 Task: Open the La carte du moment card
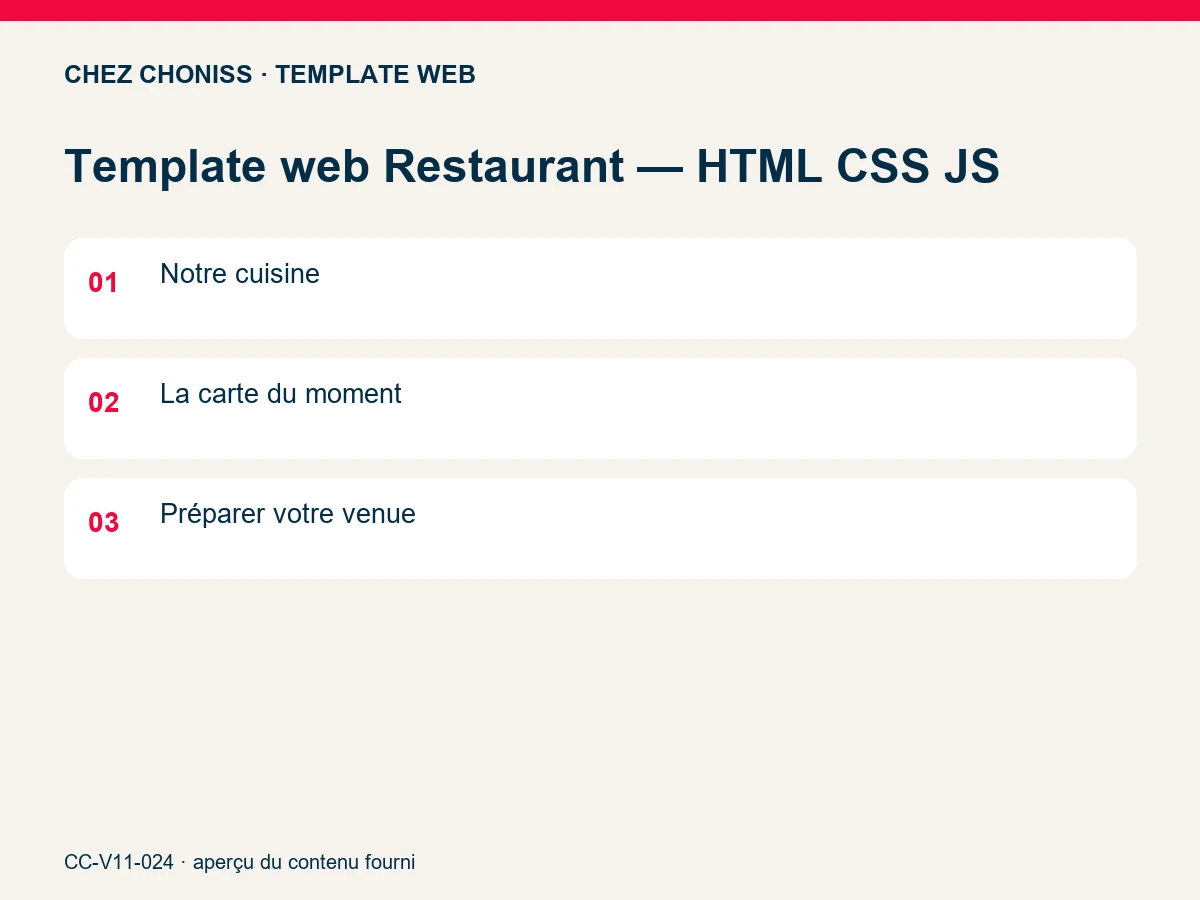(600, 408)
